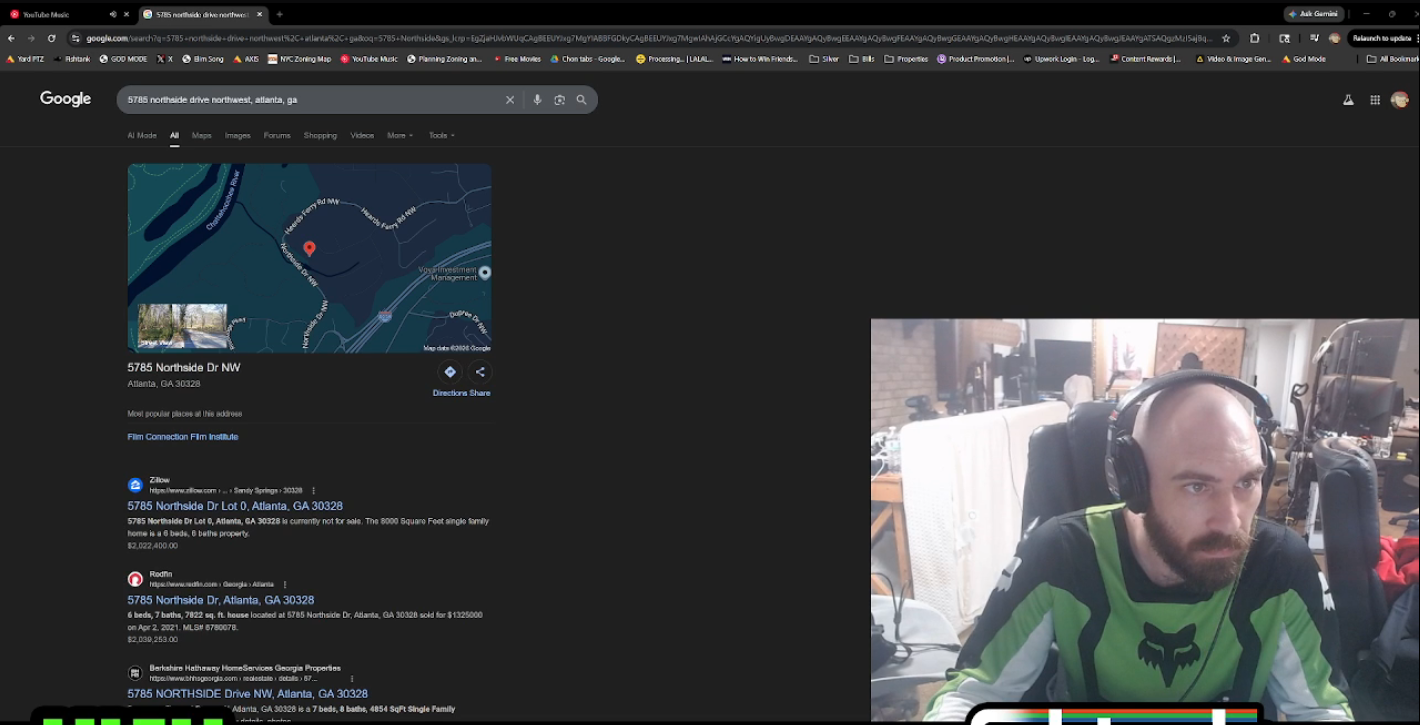The height and width of the screenshot is (725, 1420).
Task: Select the Shopping search tab
Action: (320, 135)
